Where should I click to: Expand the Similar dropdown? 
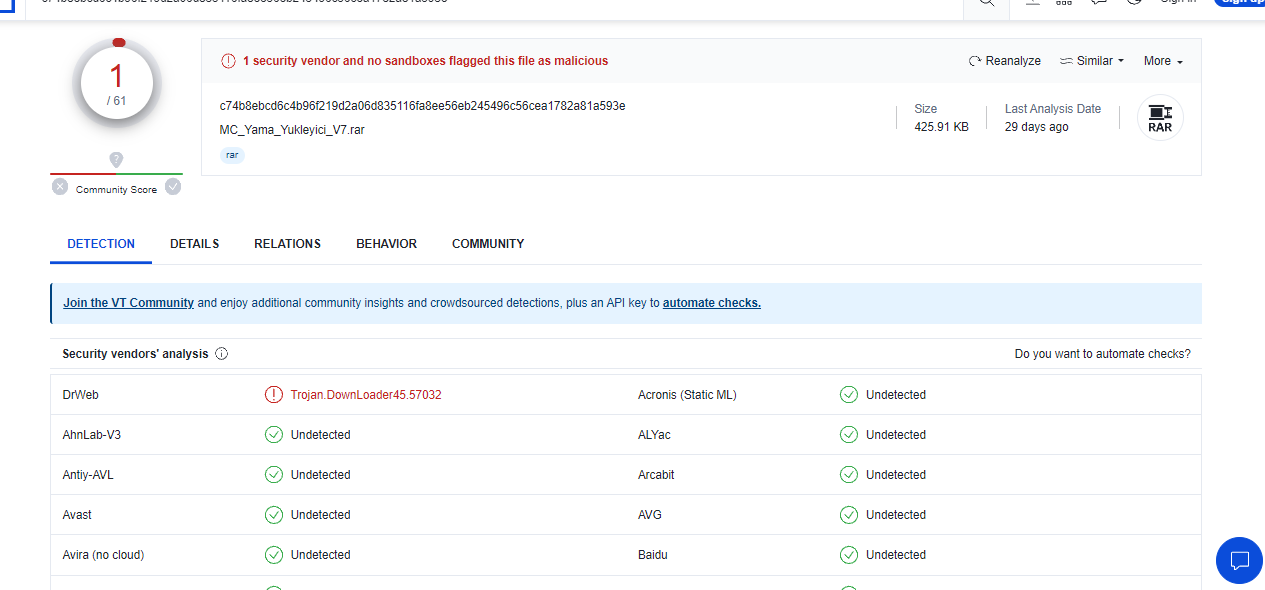tap(1092, 61)
